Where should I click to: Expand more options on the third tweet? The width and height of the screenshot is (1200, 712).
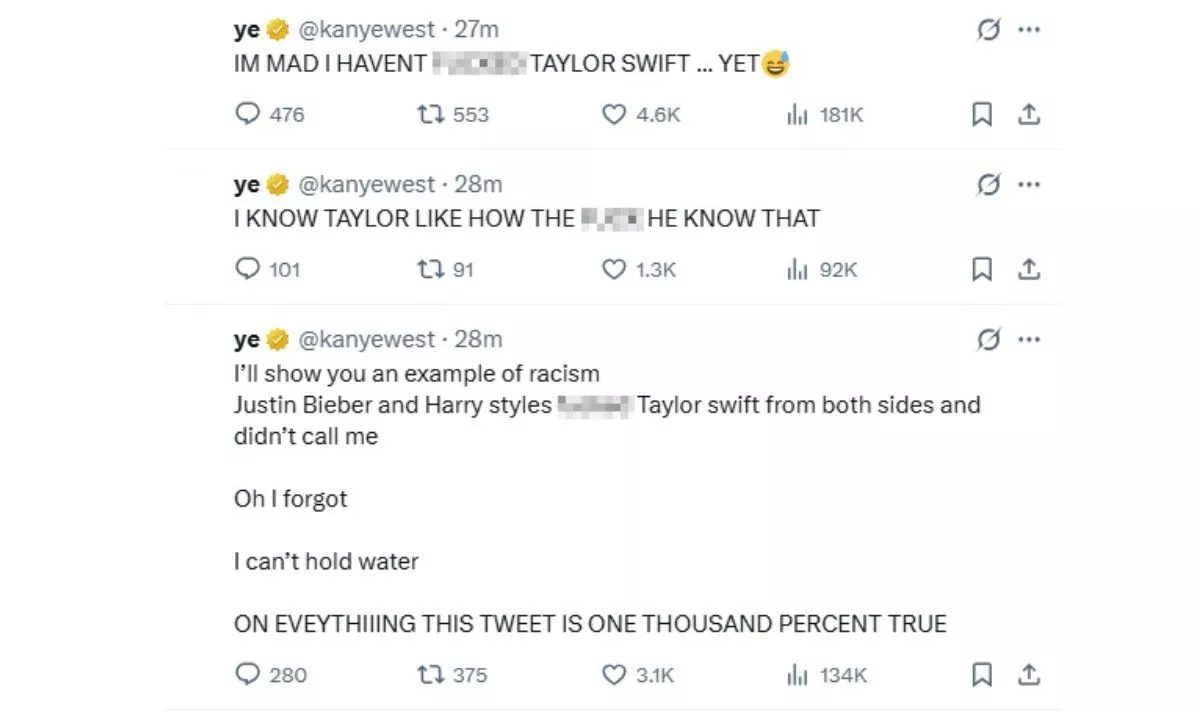click(x=1029, y=340)
